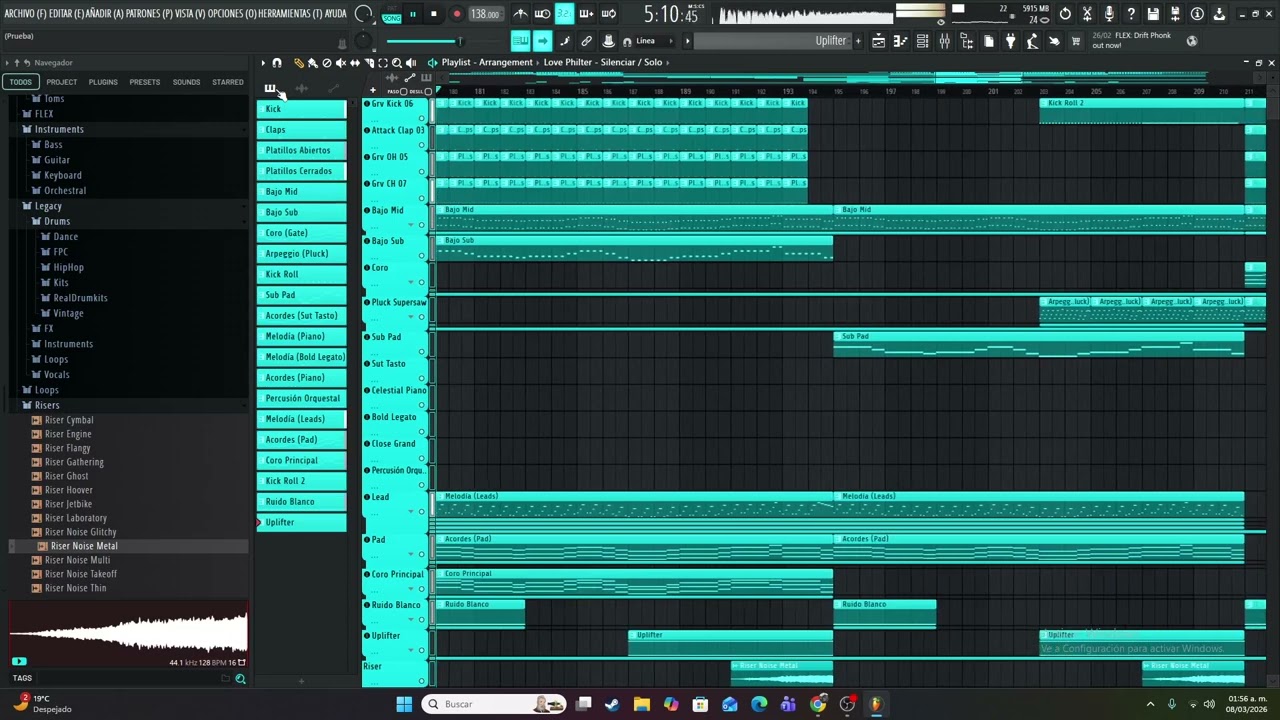Select the Slice tool in Playlist toolbar
The height and width of the screenshot is (720, 1280).
369,63
